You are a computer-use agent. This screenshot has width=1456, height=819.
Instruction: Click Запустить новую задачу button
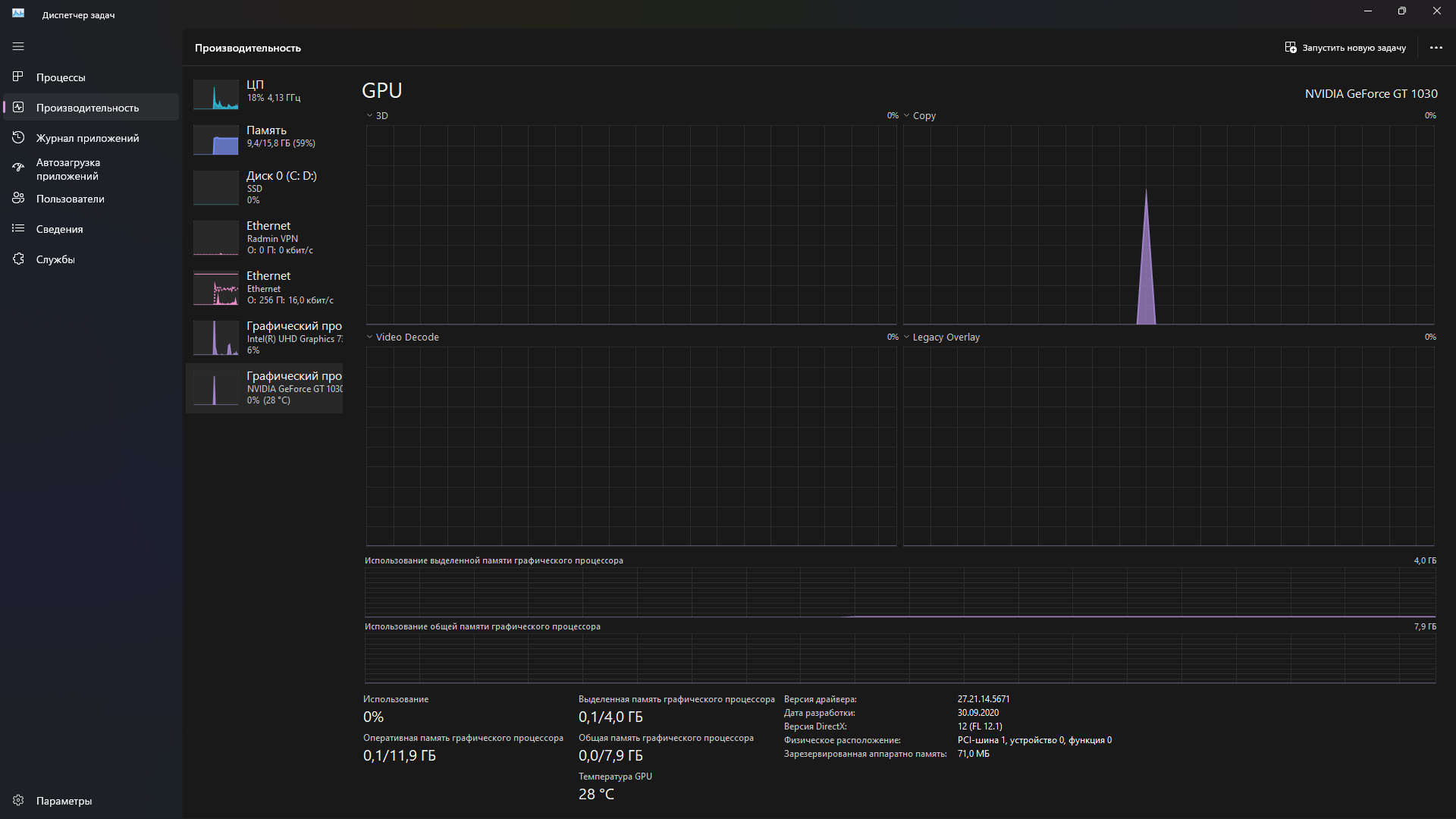[x=1345, y=47]
